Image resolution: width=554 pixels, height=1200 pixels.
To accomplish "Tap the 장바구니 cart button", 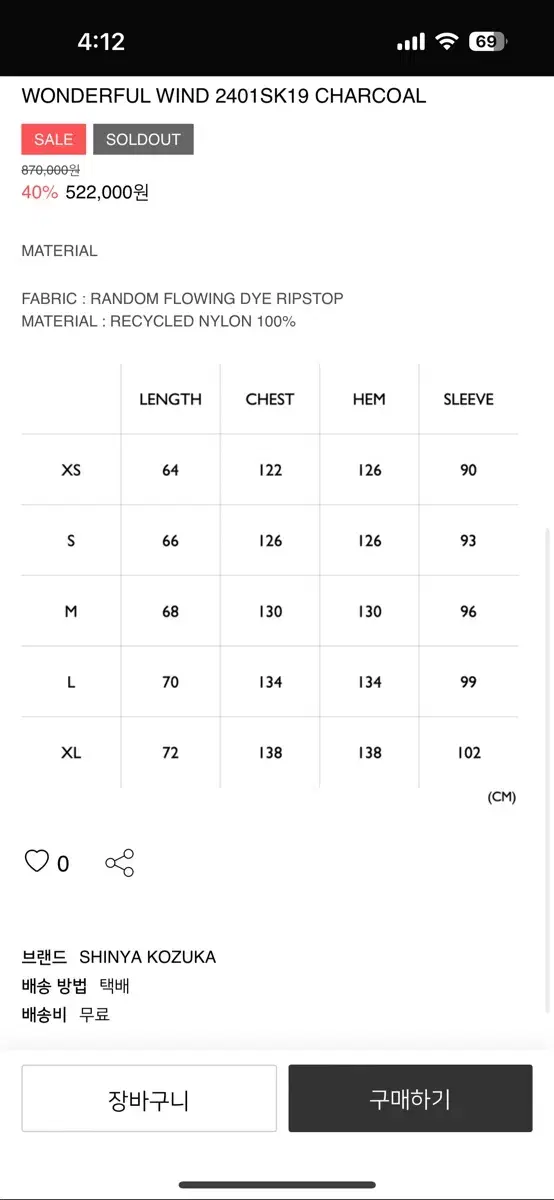I will 149,1099.
